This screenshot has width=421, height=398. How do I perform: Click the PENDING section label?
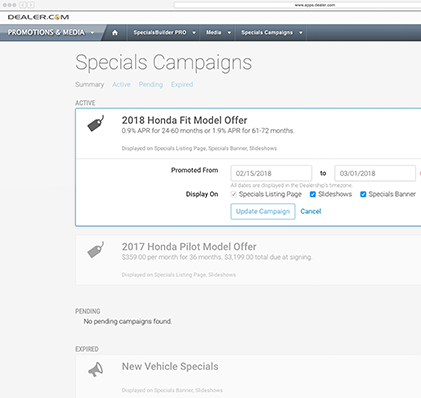(87, 311)
